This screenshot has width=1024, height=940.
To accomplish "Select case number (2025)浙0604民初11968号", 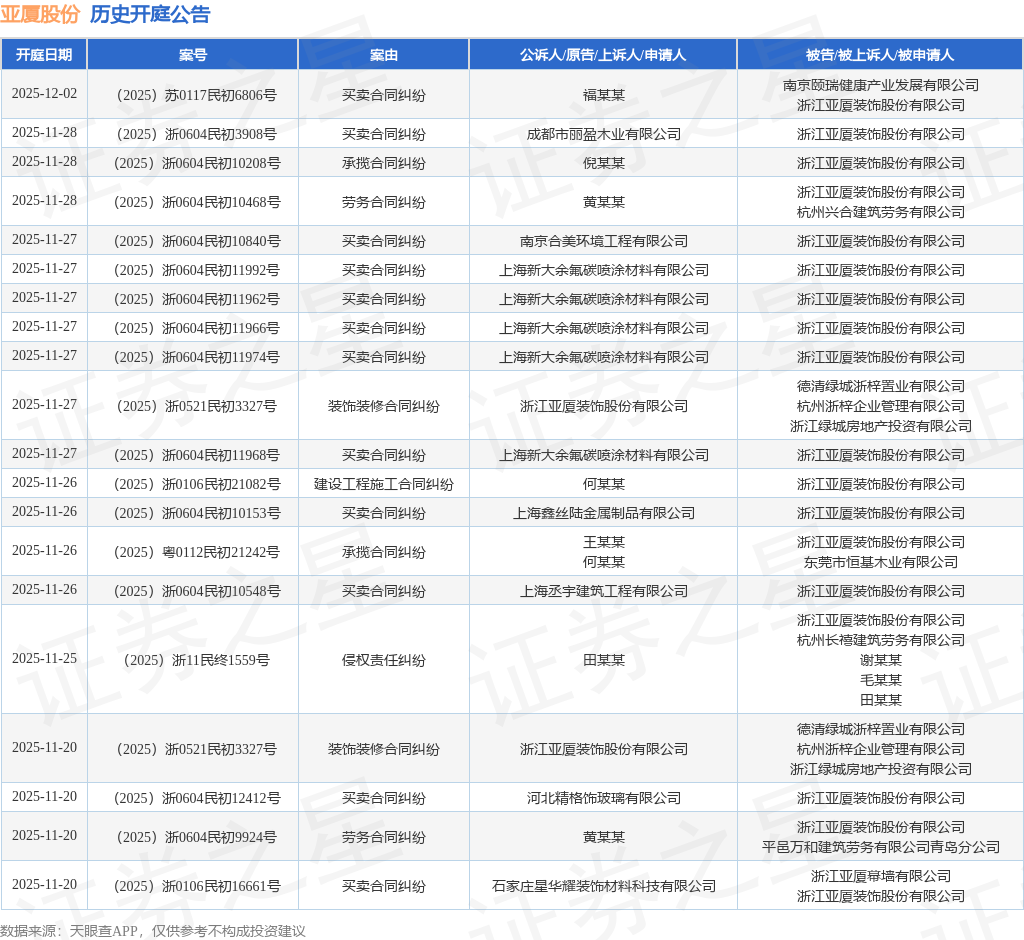I will pos(197,455).
